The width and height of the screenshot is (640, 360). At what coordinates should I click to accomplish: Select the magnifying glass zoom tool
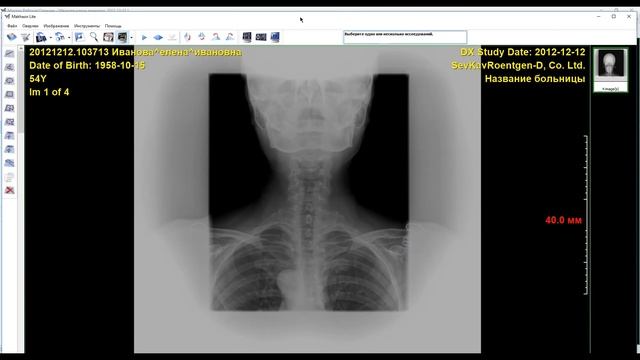point(94,37)
